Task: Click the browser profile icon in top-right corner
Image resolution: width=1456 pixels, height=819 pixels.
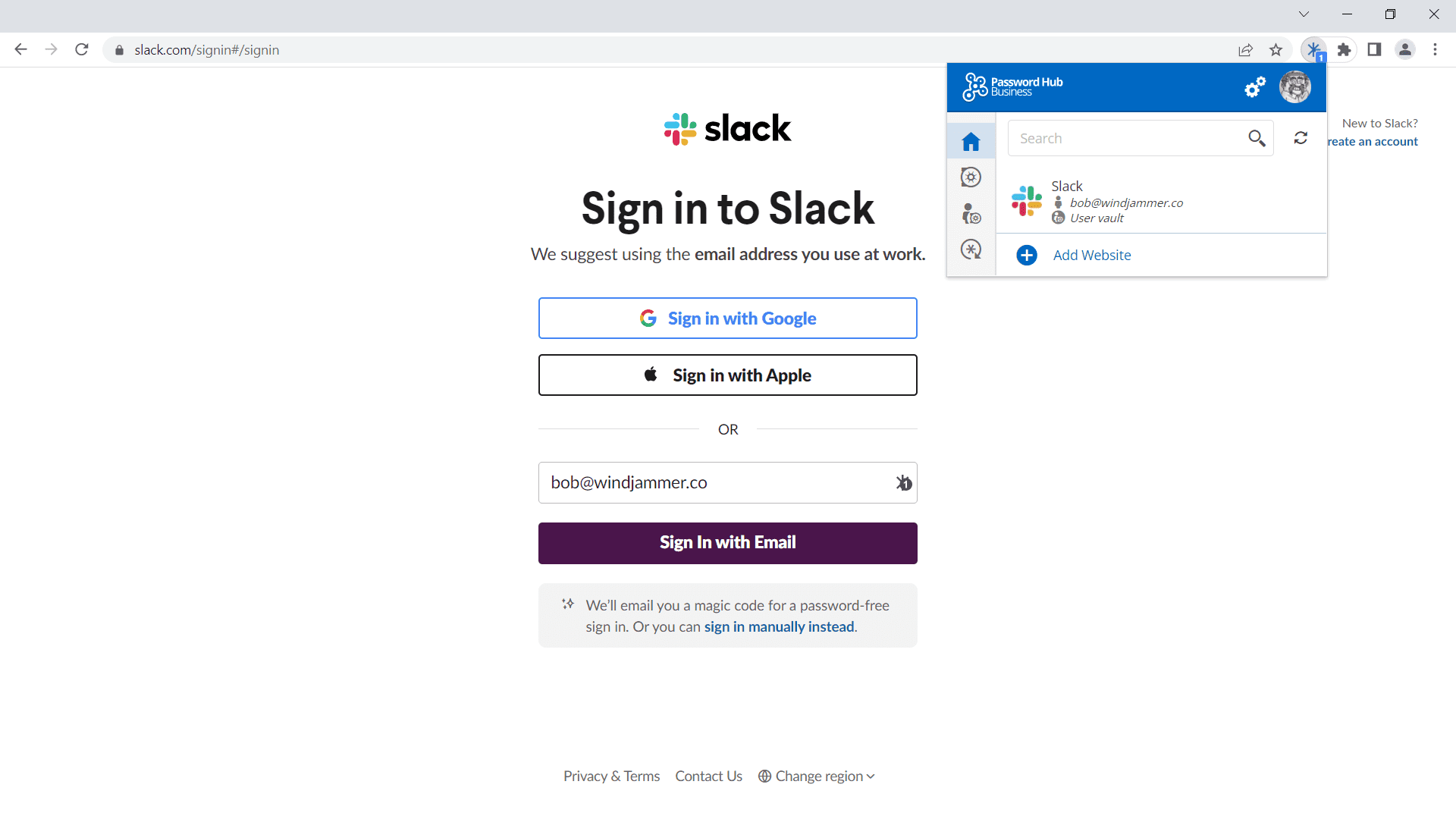Action: 1405,50
